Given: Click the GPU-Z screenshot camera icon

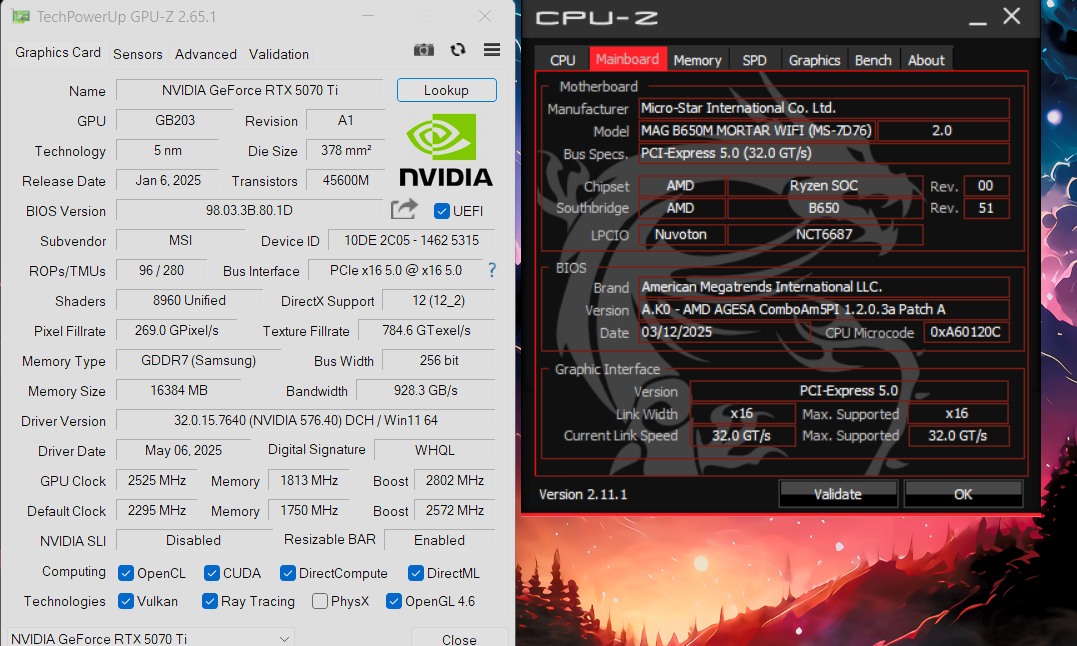Looking at the screenshot, I should [x=424, y=50].
